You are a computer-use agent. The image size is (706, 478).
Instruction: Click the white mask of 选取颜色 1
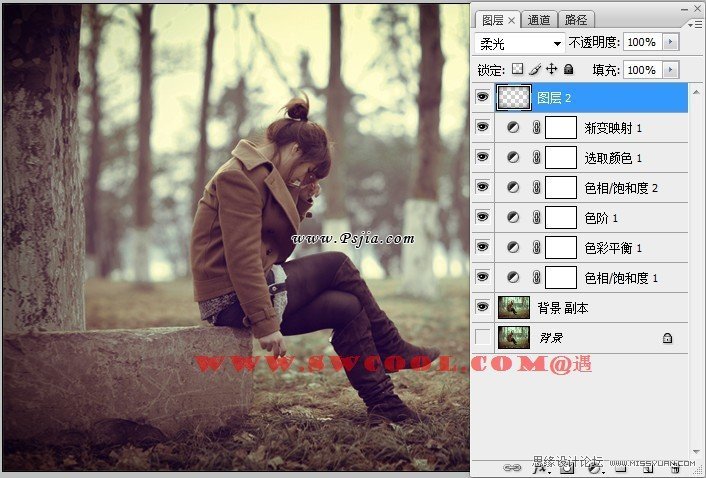(561, 158)
